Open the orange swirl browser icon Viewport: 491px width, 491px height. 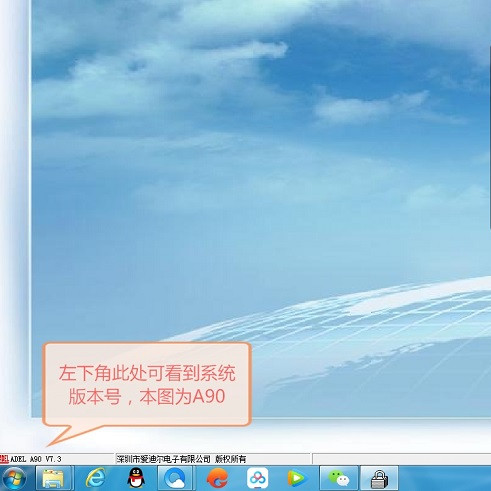217,478
